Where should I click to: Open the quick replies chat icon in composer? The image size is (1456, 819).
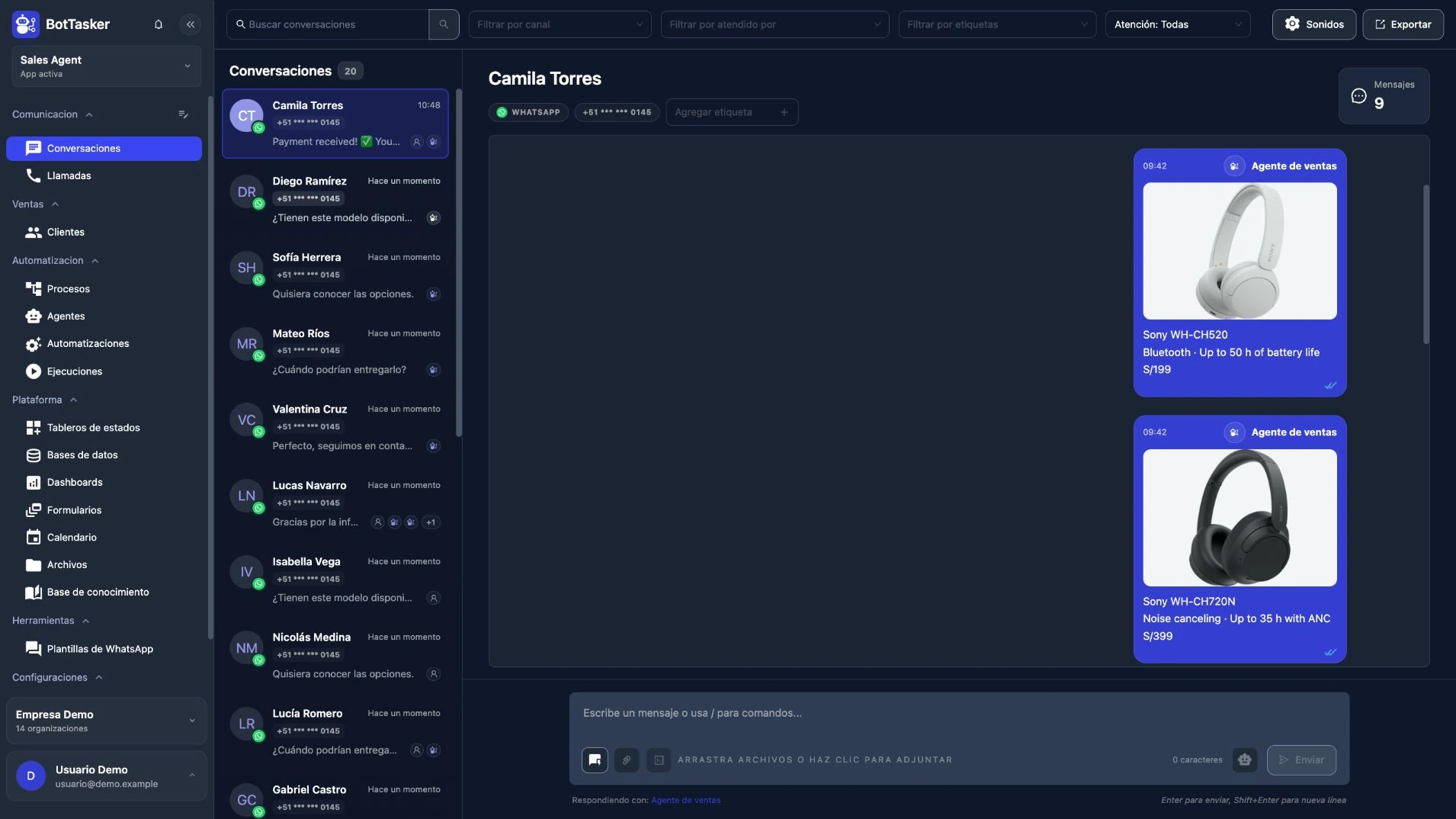click(x=595, y=760)
